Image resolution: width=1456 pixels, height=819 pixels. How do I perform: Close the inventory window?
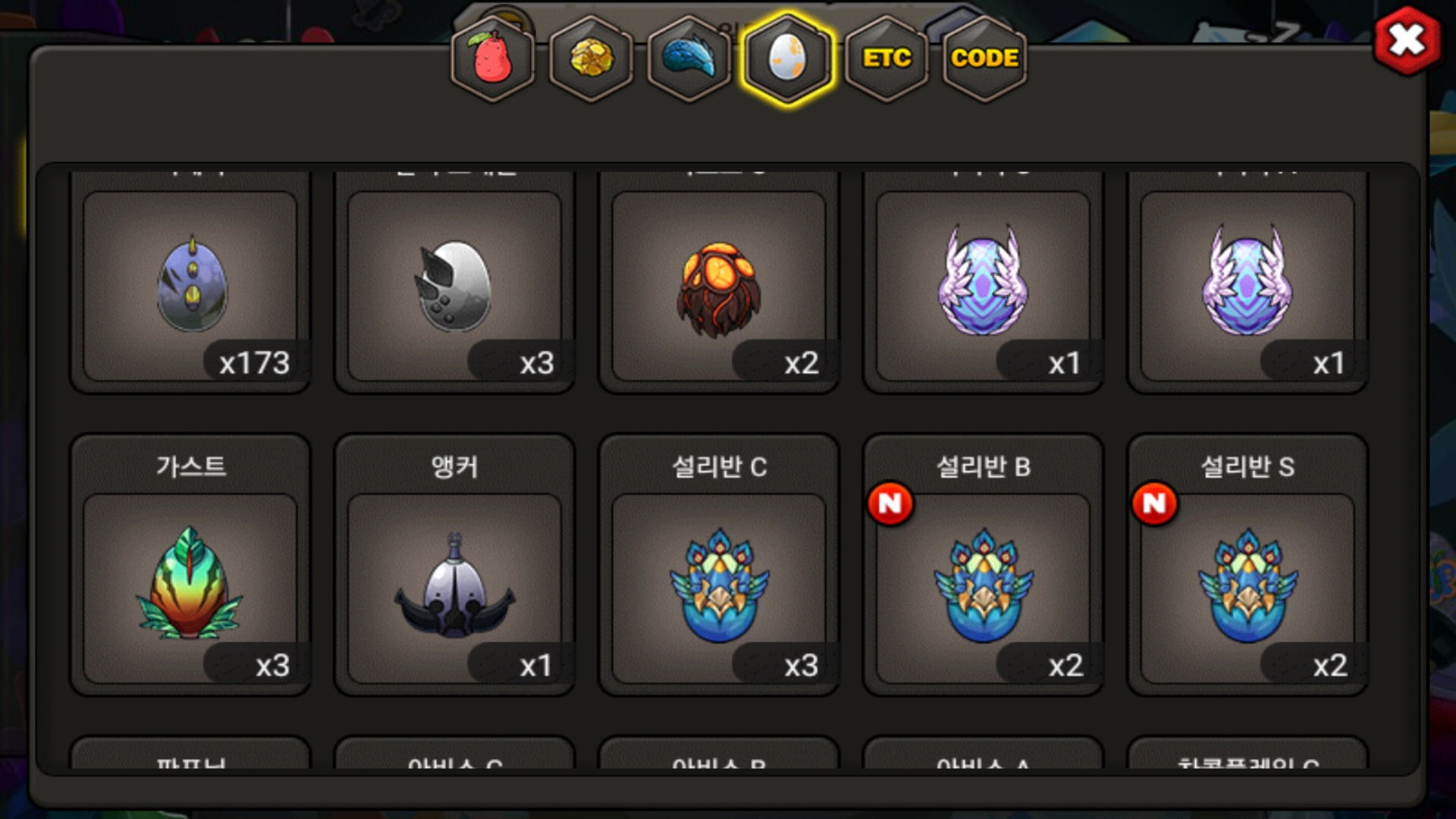pyautogui.click(x=1407, y=40)
